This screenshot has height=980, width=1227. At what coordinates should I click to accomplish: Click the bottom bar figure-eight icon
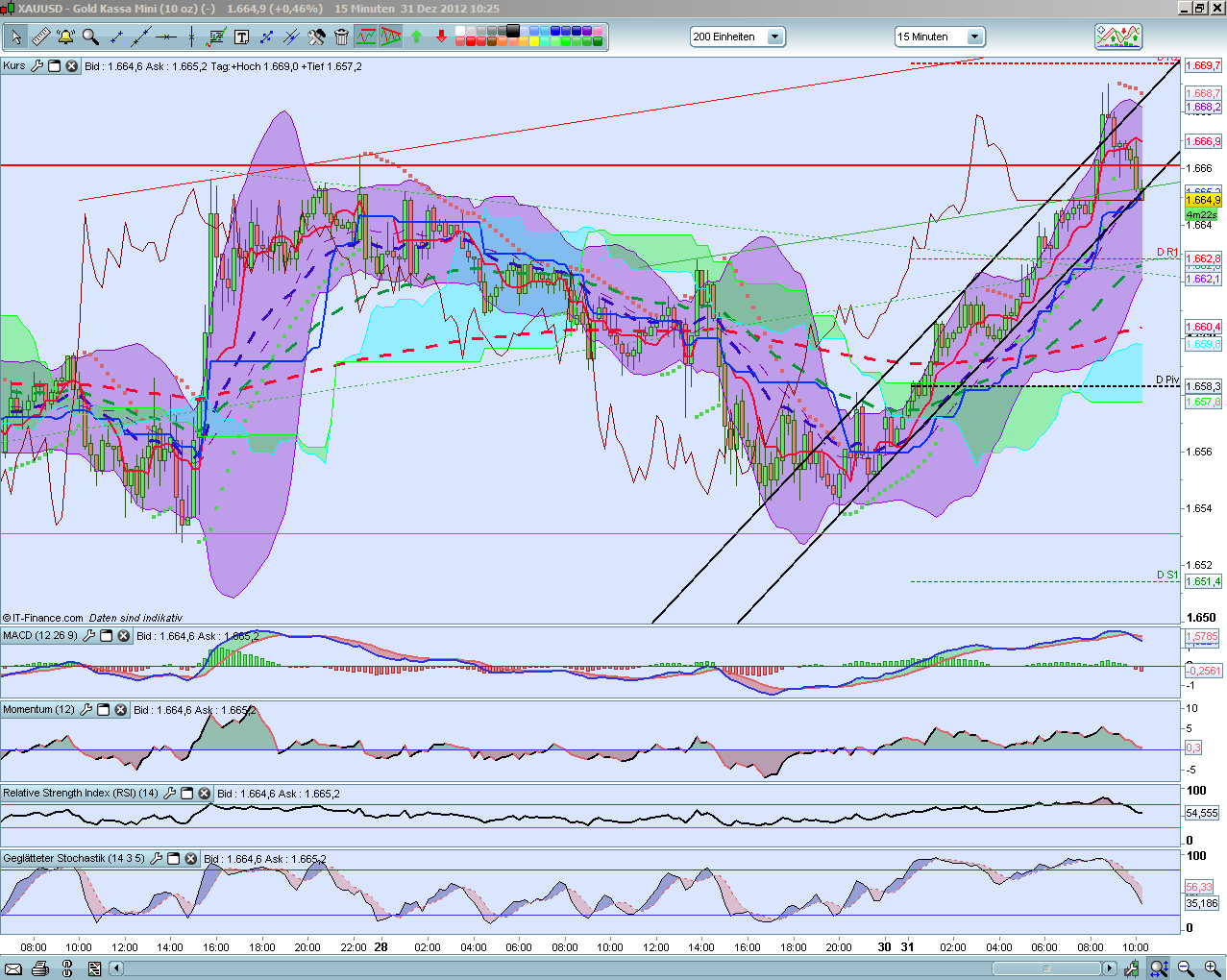point(68,968)
